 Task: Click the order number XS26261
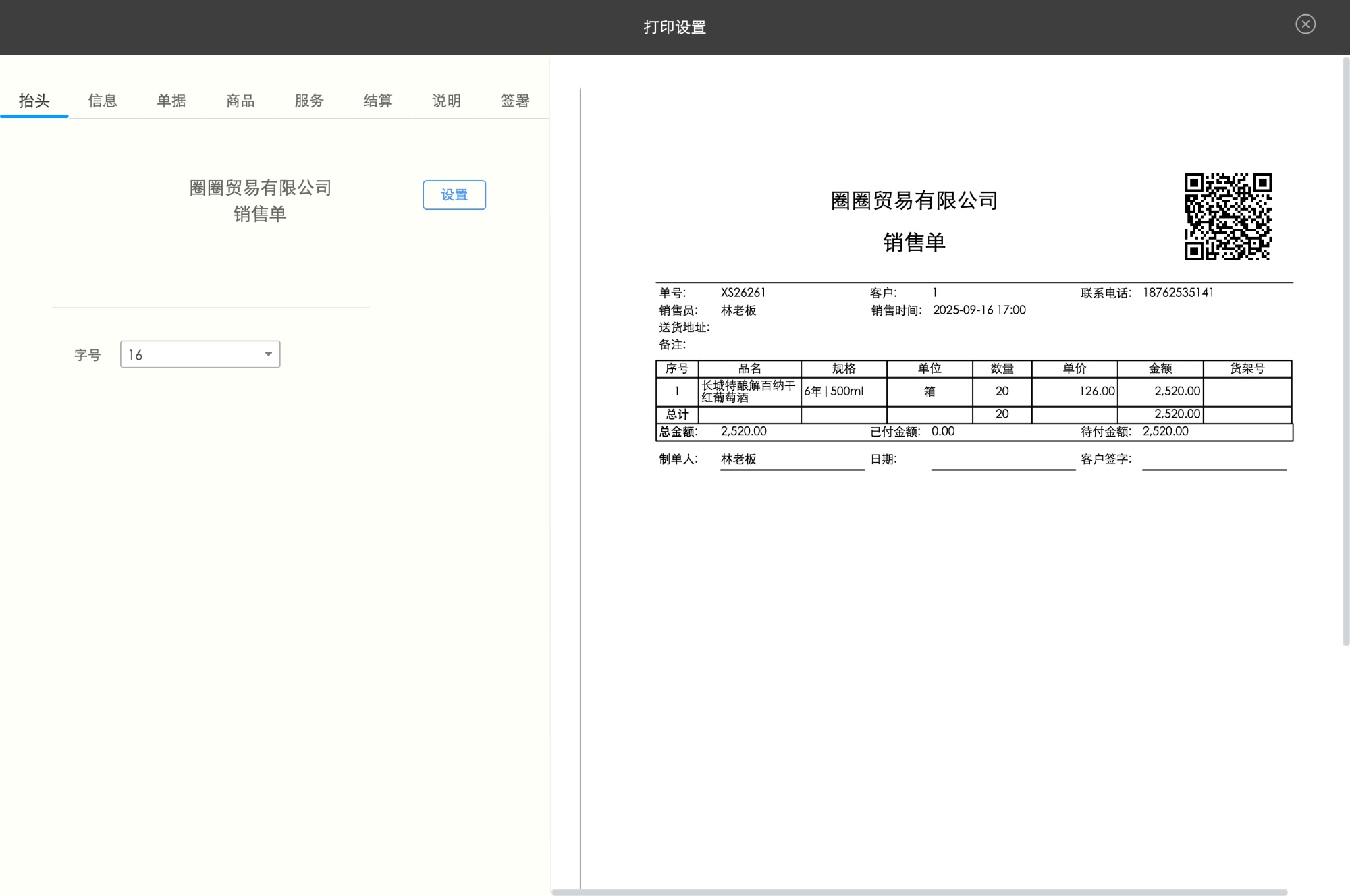(743, 293)
